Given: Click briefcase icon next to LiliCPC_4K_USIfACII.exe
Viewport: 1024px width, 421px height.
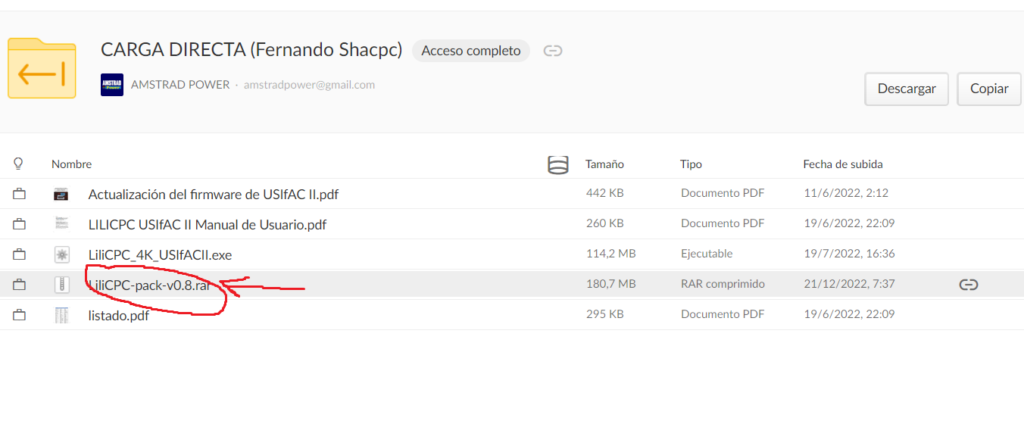Looking at the screenshot, I should [19, 254].
